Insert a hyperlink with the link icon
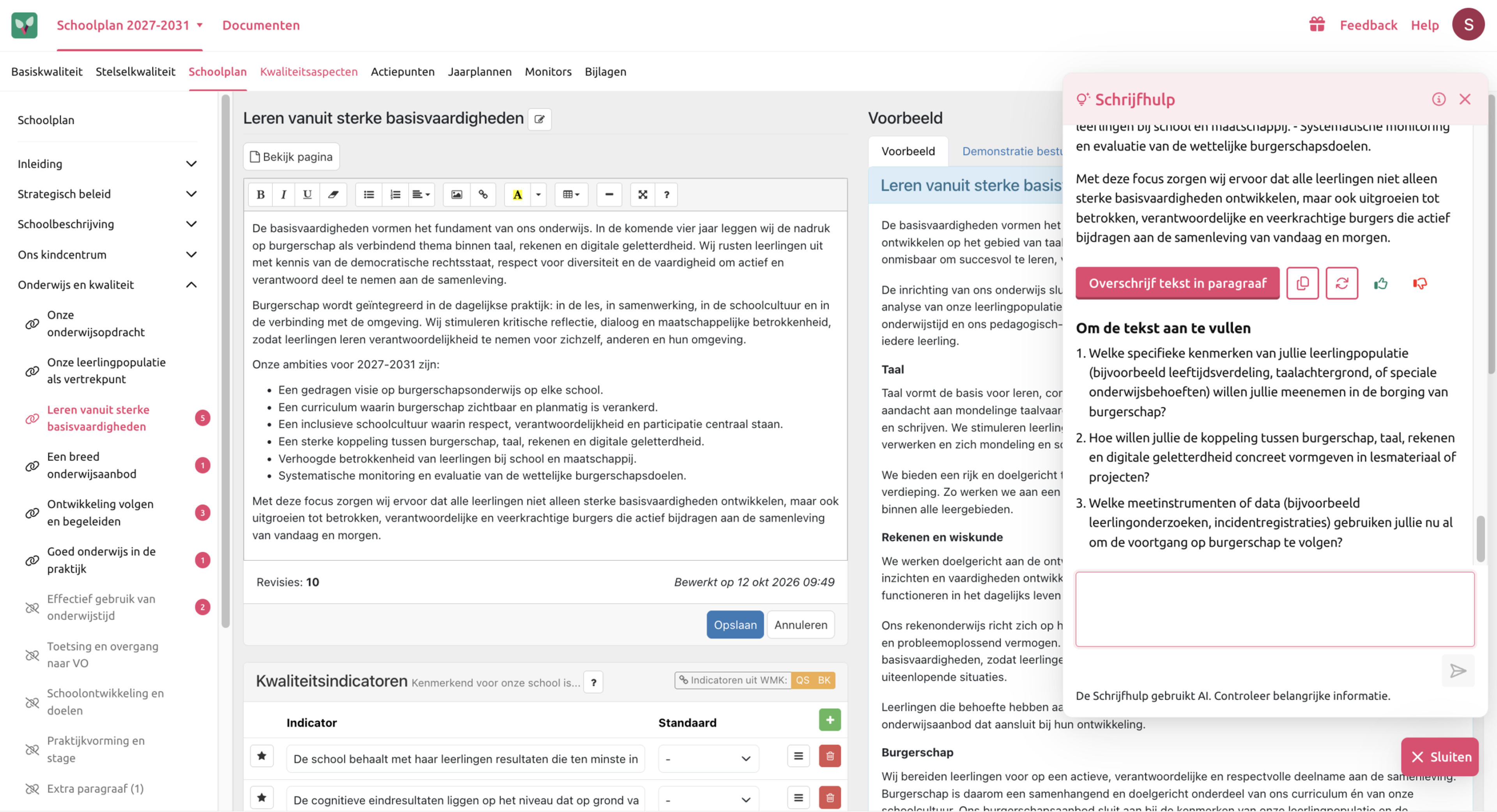Viewport: 1497px width, 812px height. click(483, 194)
